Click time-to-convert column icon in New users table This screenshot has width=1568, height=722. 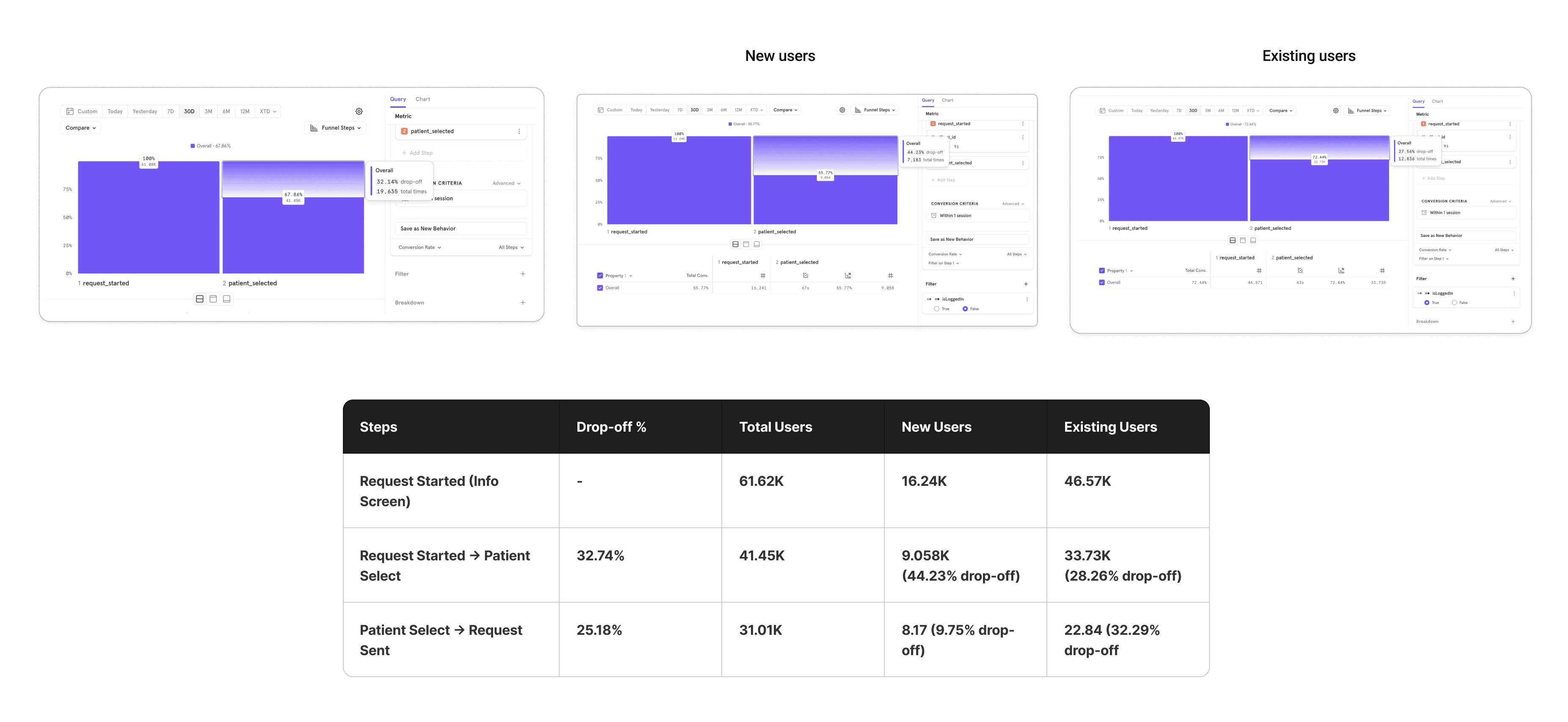805,276
